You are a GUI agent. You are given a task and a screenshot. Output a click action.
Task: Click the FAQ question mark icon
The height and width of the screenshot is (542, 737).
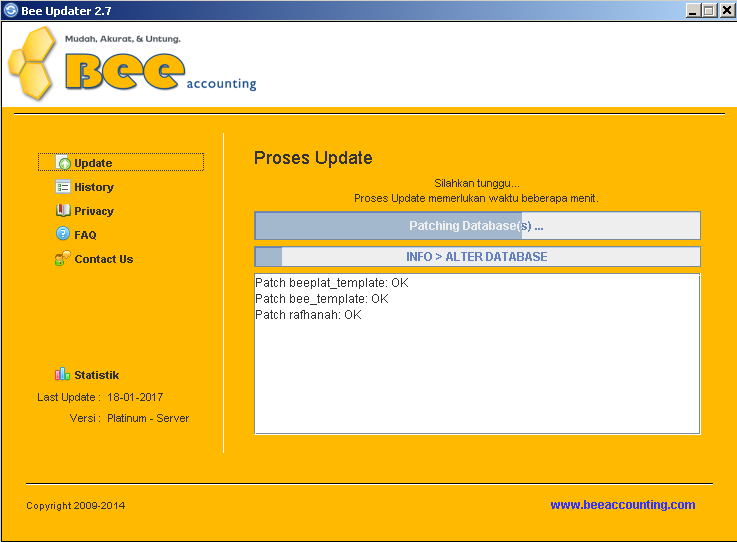click(x=63, y=234)
